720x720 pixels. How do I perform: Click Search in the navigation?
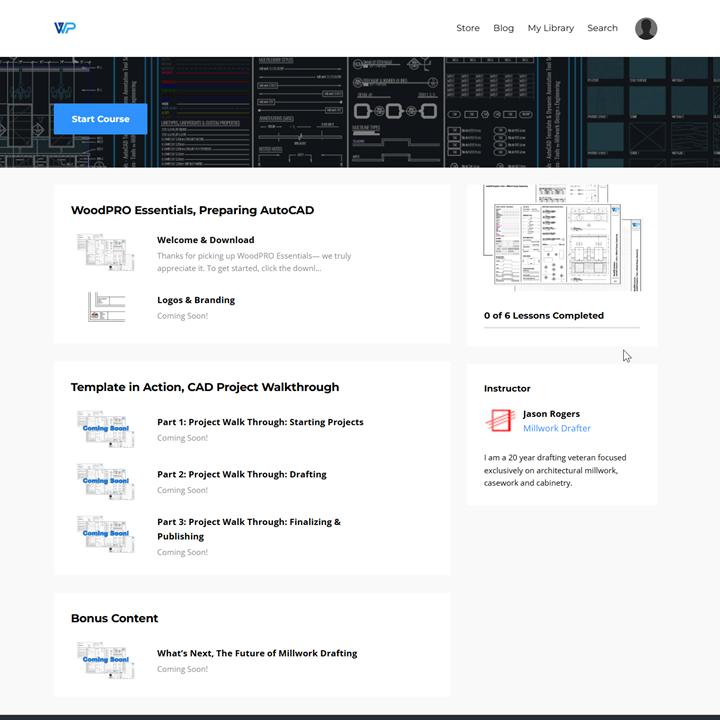pyautogui.click(x=602, y=28)
